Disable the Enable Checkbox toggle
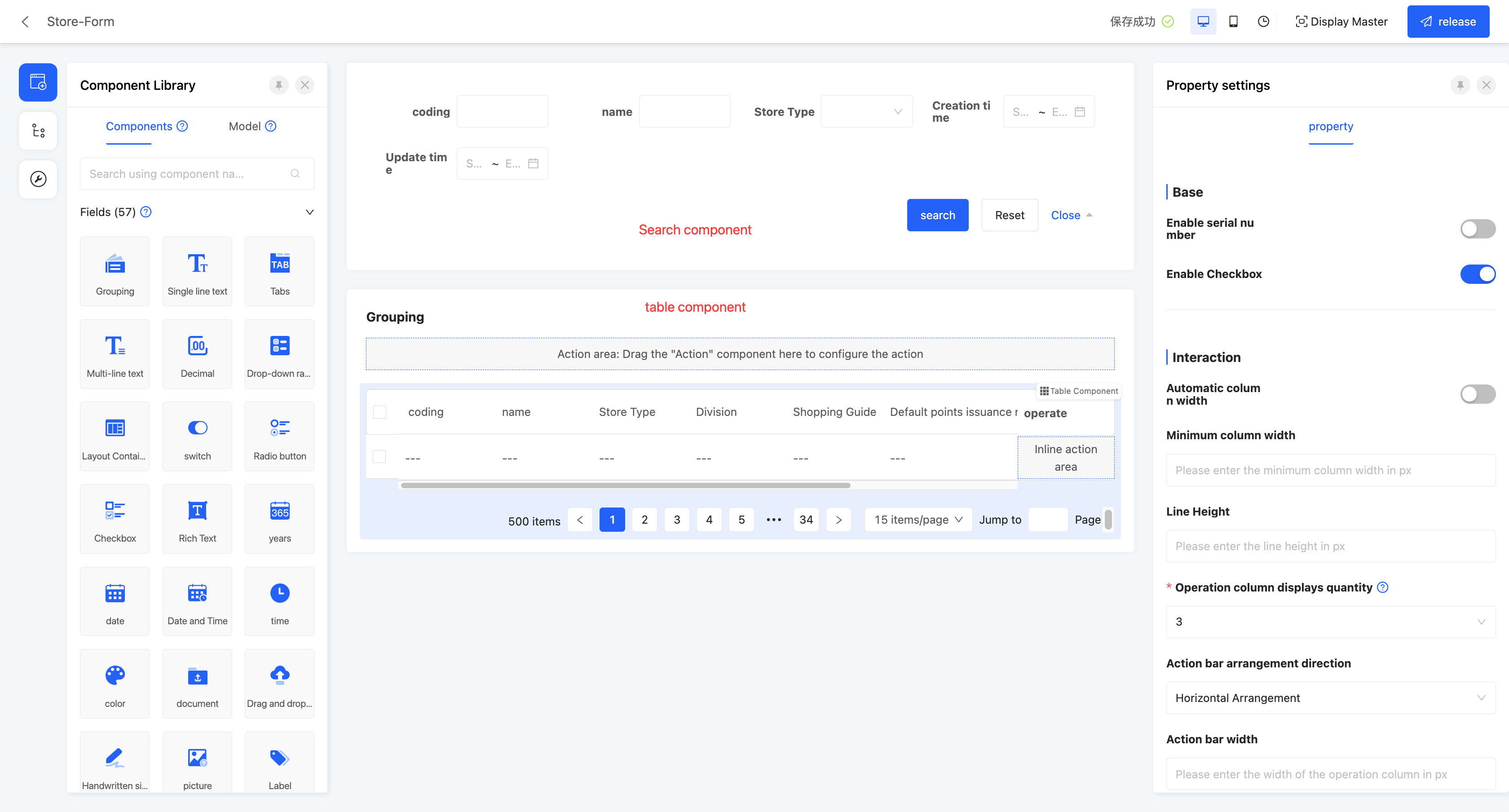Viewport: 1509px width, 812px height. pyautogui.click(x=1478, y=274)
